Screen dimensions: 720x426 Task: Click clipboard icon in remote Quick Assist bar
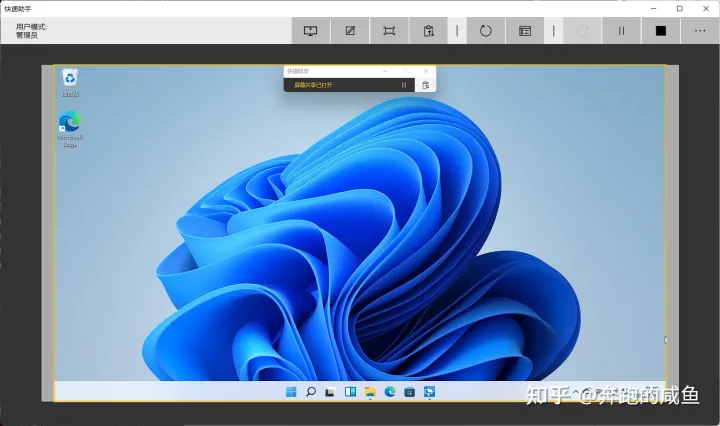[426, 85]
